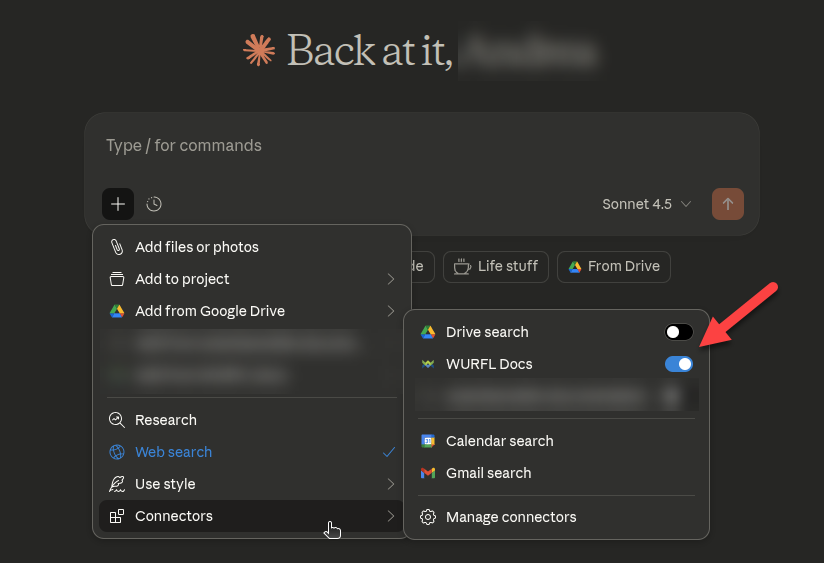
Task: Click the Use style quill icon
Action: tap(117, 484)
